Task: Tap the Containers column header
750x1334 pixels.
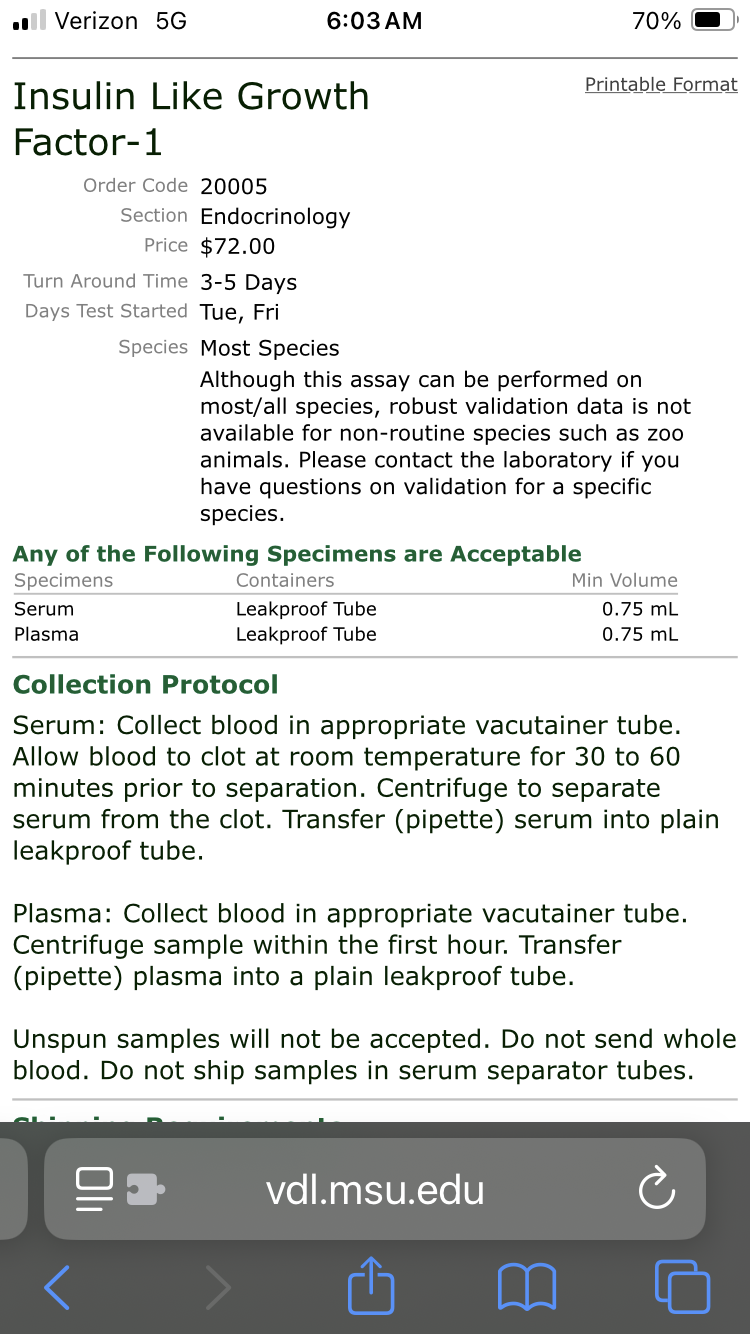Action: click(x=285, y=580)
